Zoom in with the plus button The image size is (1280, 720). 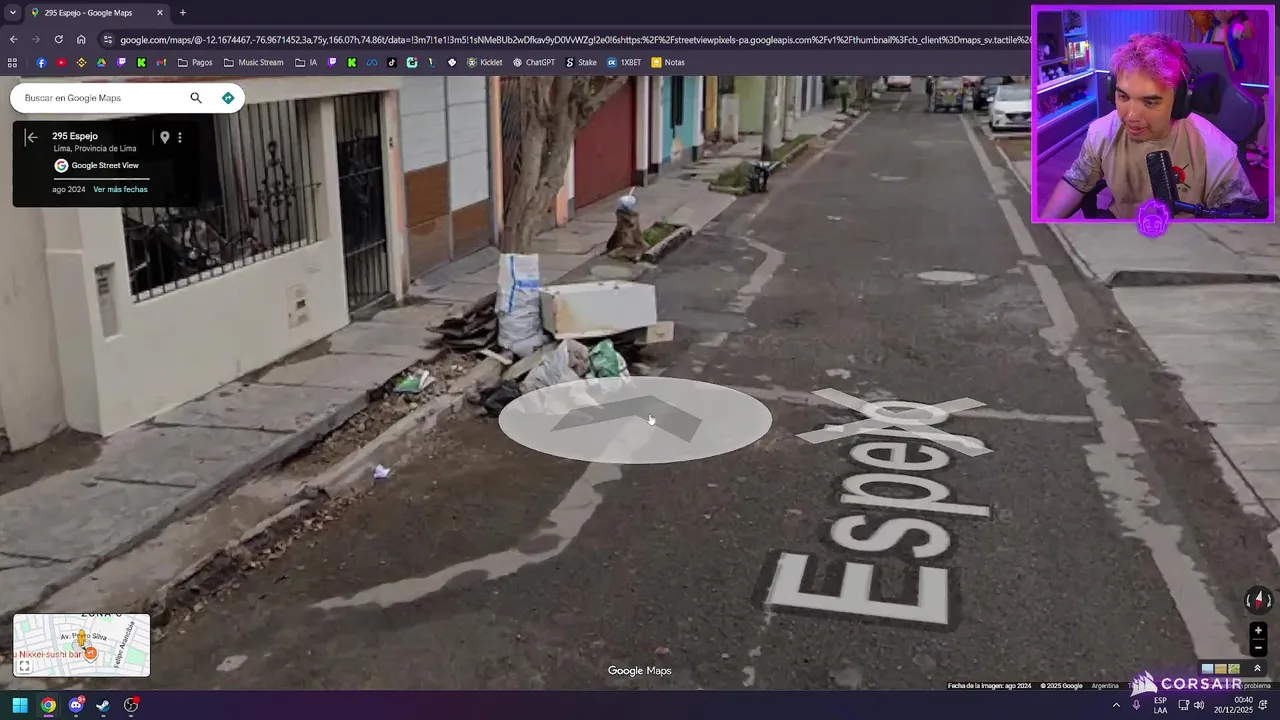[x=1258, y=631]
